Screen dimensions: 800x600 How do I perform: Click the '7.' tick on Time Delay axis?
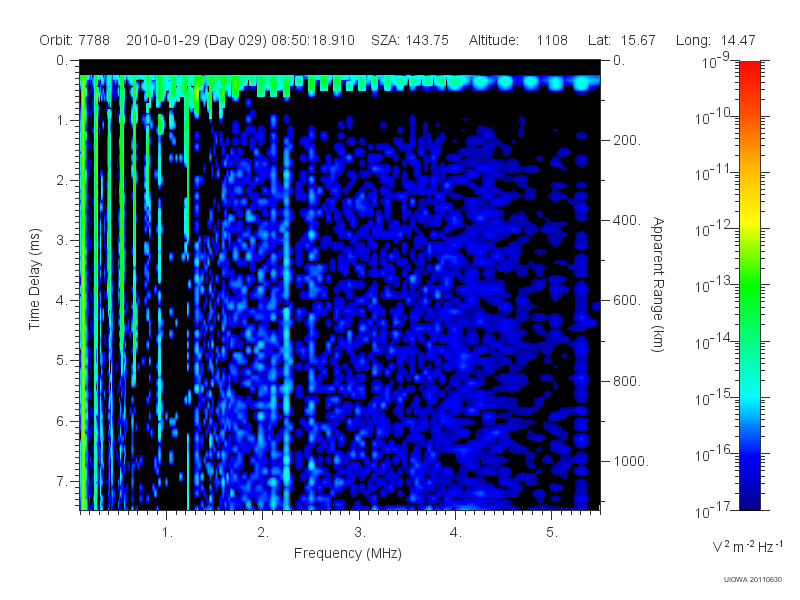(62, 481)
